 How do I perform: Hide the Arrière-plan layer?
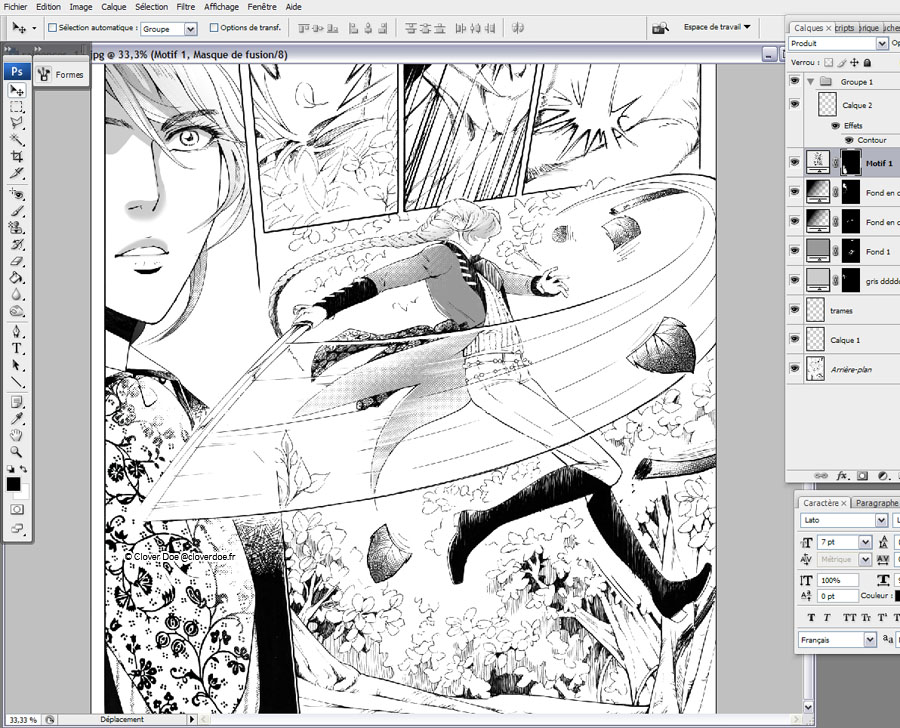794,369
